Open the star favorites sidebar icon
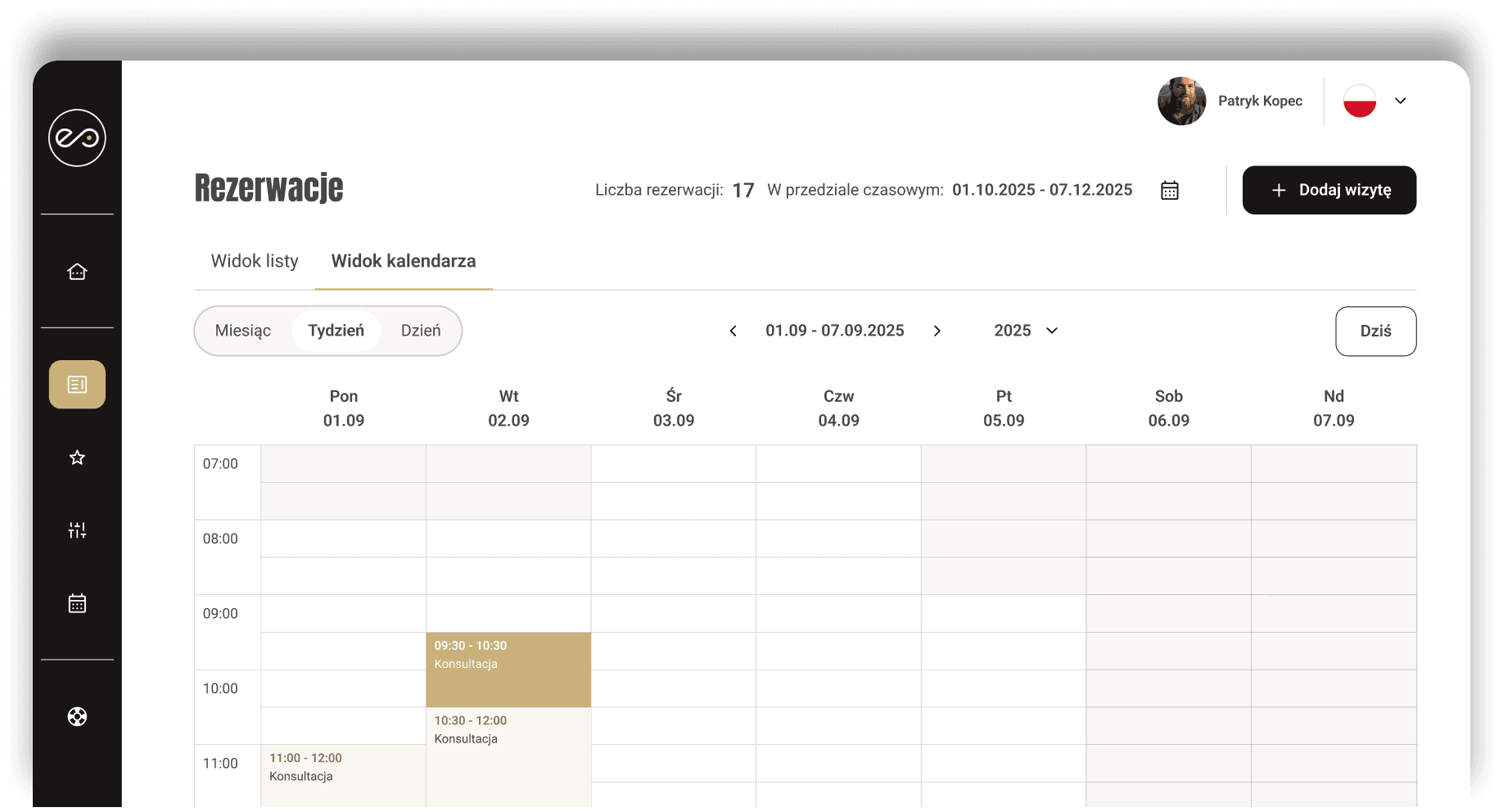 (x=77, y=458)
